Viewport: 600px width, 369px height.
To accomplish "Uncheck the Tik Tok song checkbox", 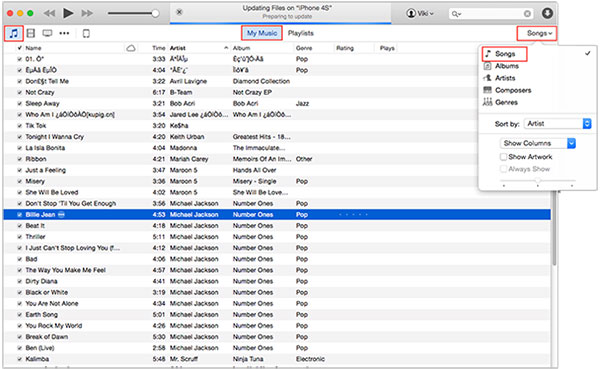I will [x=20, y=126].
